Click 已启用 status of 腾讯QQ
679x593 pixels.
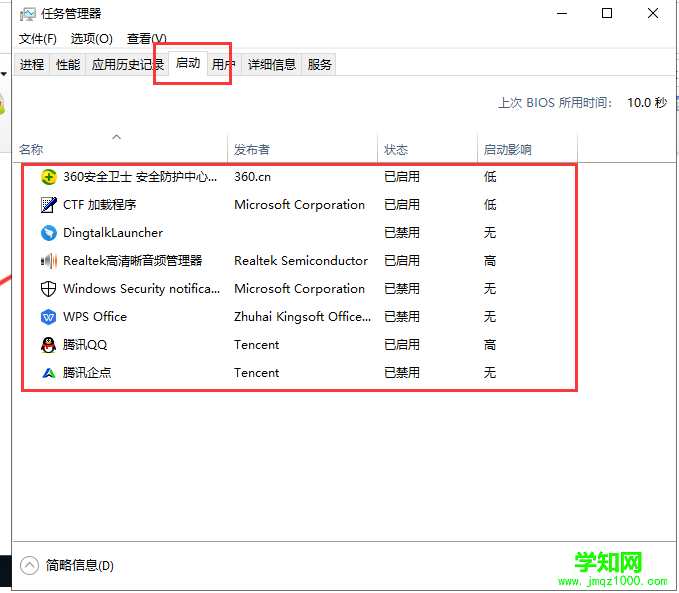click(402, 345)
